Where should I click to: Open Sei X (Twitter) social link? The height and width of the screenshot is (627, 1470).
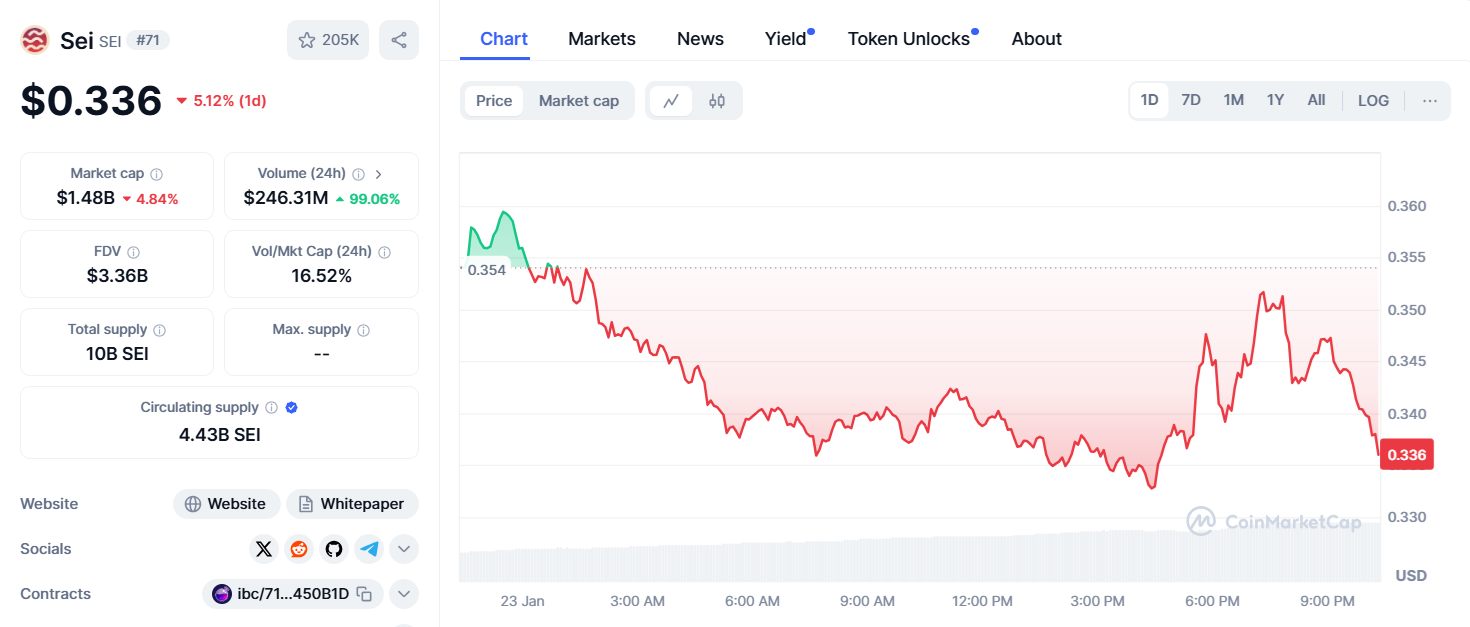tap(264, 549)
